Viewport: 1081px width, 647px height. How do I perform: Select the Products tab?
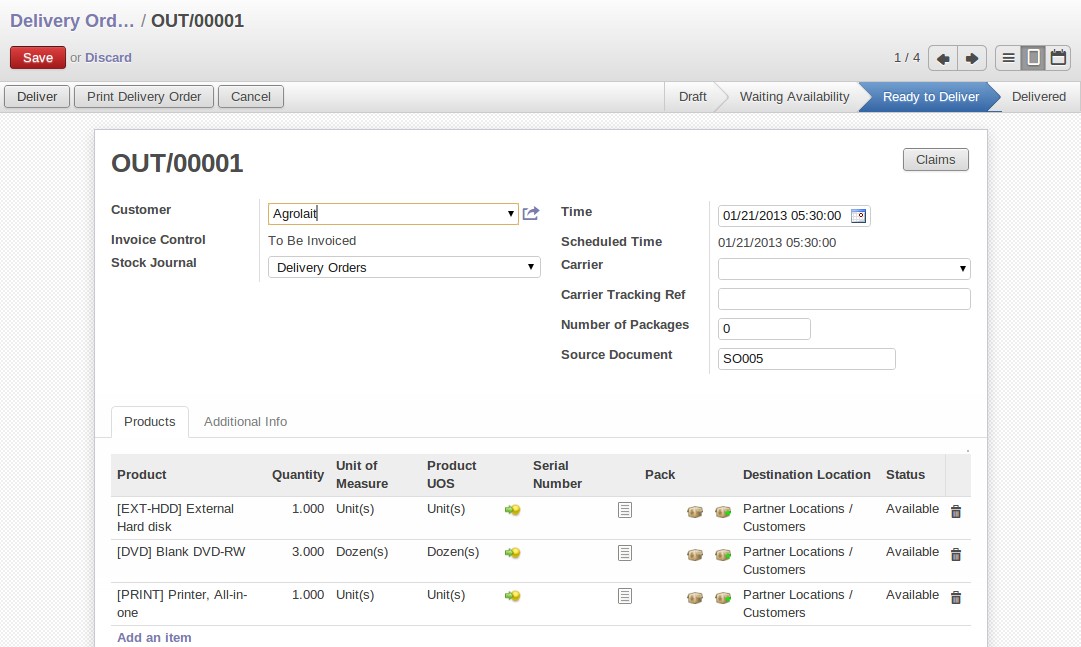150,422
